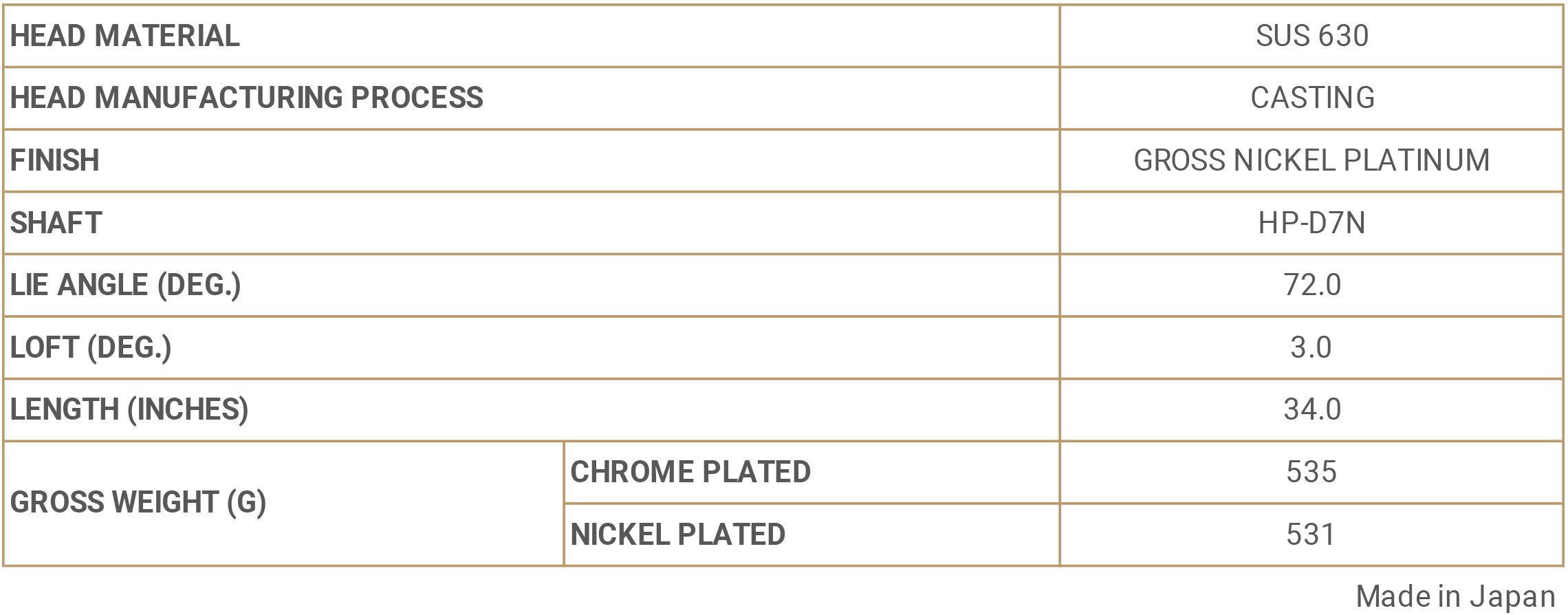Click the CHROME PLATED sub-label
The height and width of the screenshot is (615, 1568).
click(x=690, y=472)
